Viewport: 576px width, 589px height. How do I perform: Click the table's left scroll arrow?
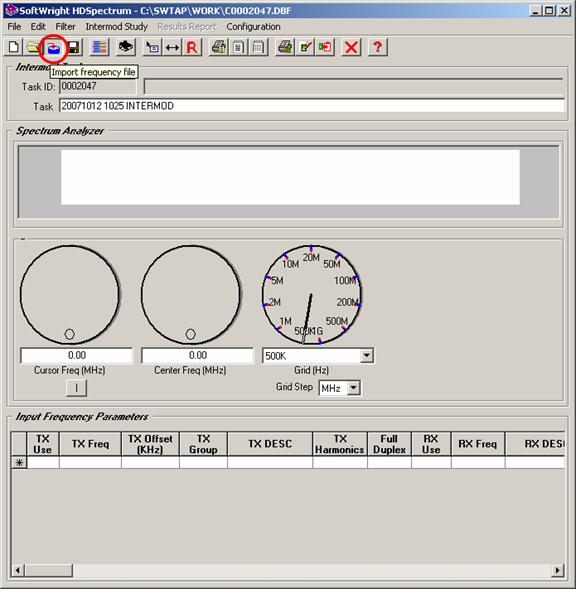tap(17, 570)
